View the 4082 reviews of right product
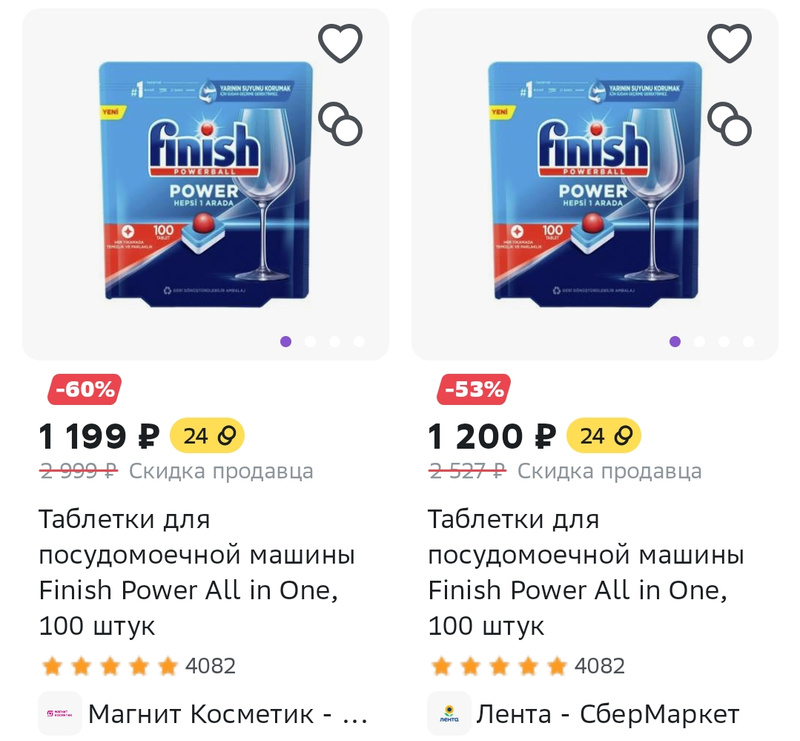The image size is (800, 741). tap(599, 666)
